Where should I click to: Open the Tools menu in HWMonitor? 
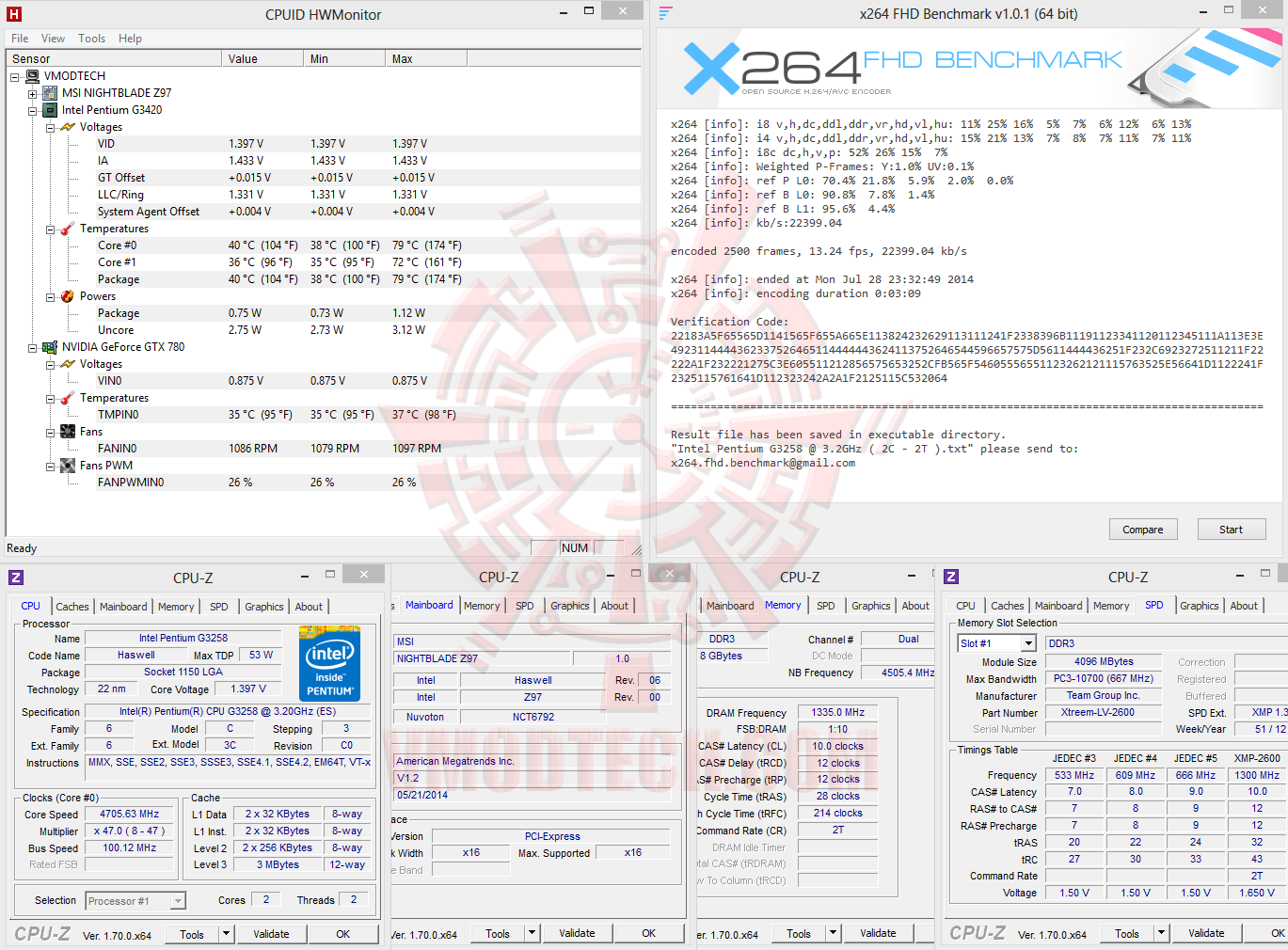(91, 39)
